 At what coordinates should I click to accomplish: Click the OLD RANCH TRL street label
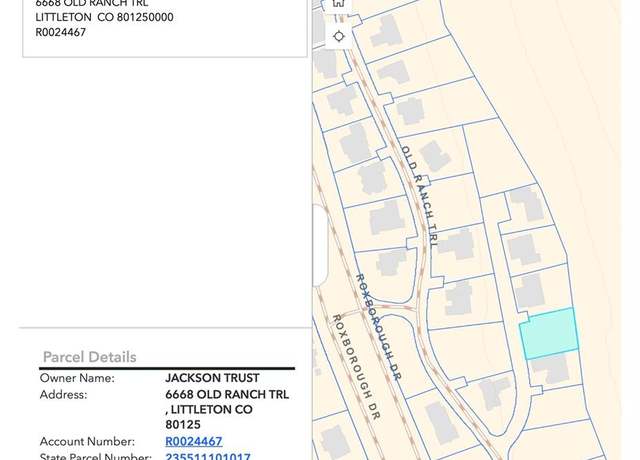(419, 197)
